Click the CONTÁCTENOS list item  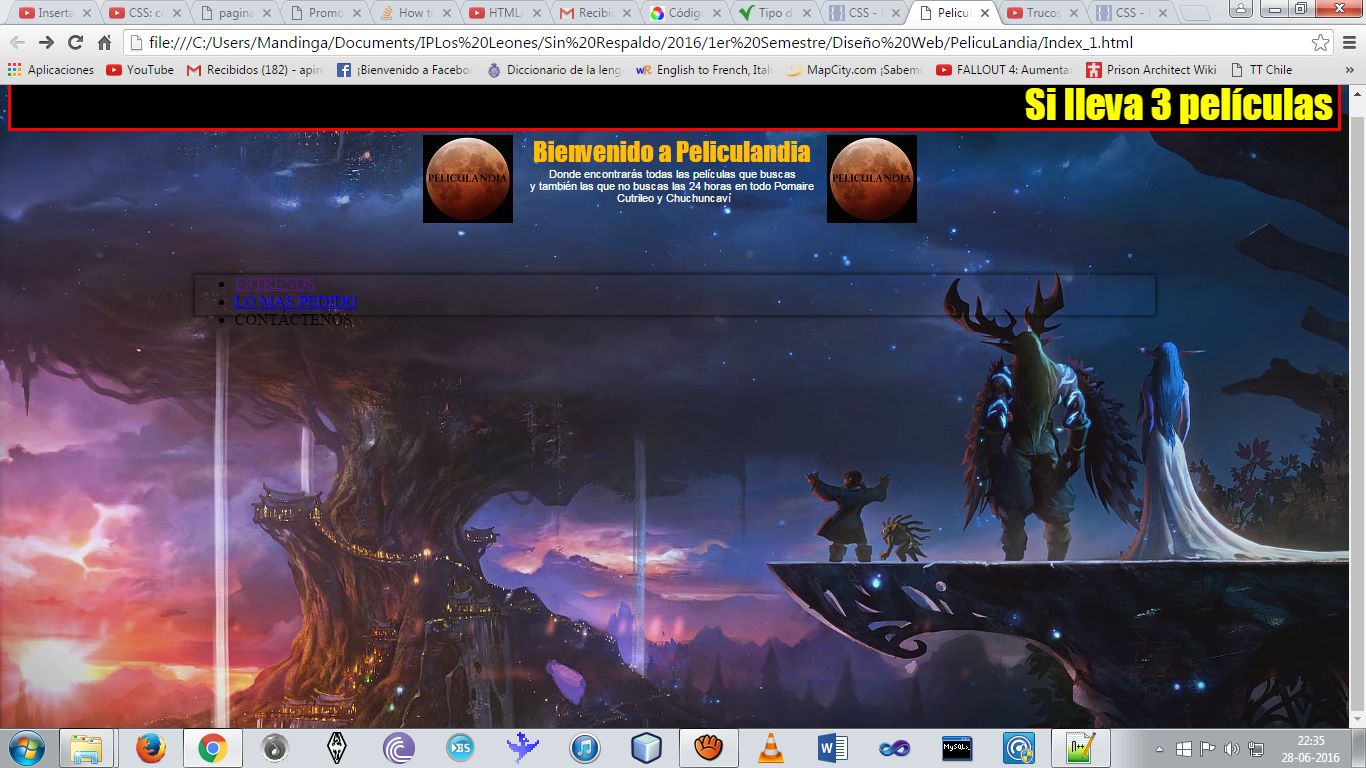click(293, 320)
